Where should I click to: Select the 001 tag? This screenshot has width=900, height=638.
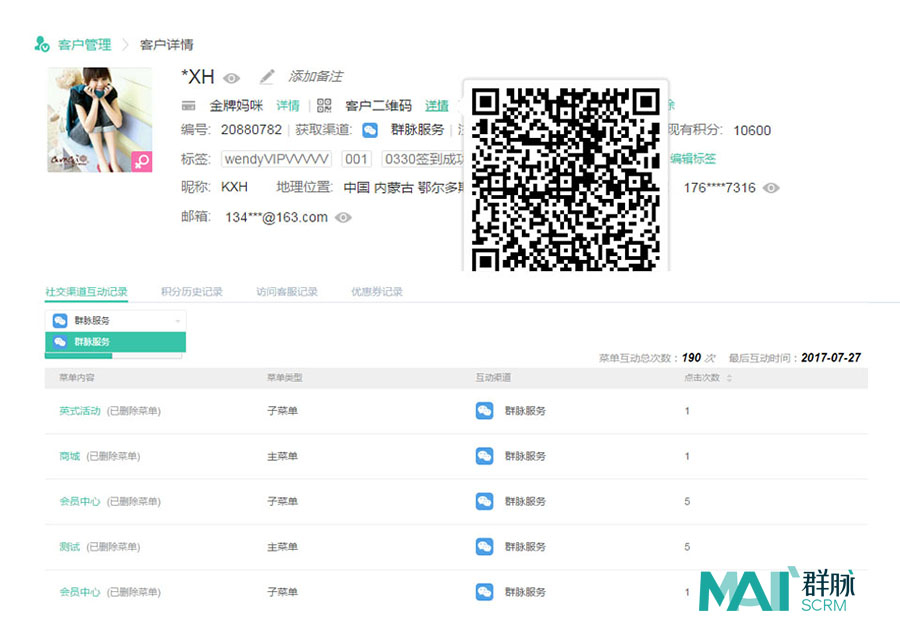[x=356, y=159]
